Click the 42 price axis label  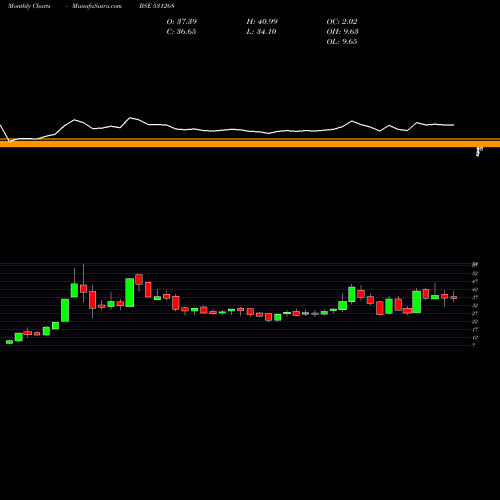click(475, 289)
